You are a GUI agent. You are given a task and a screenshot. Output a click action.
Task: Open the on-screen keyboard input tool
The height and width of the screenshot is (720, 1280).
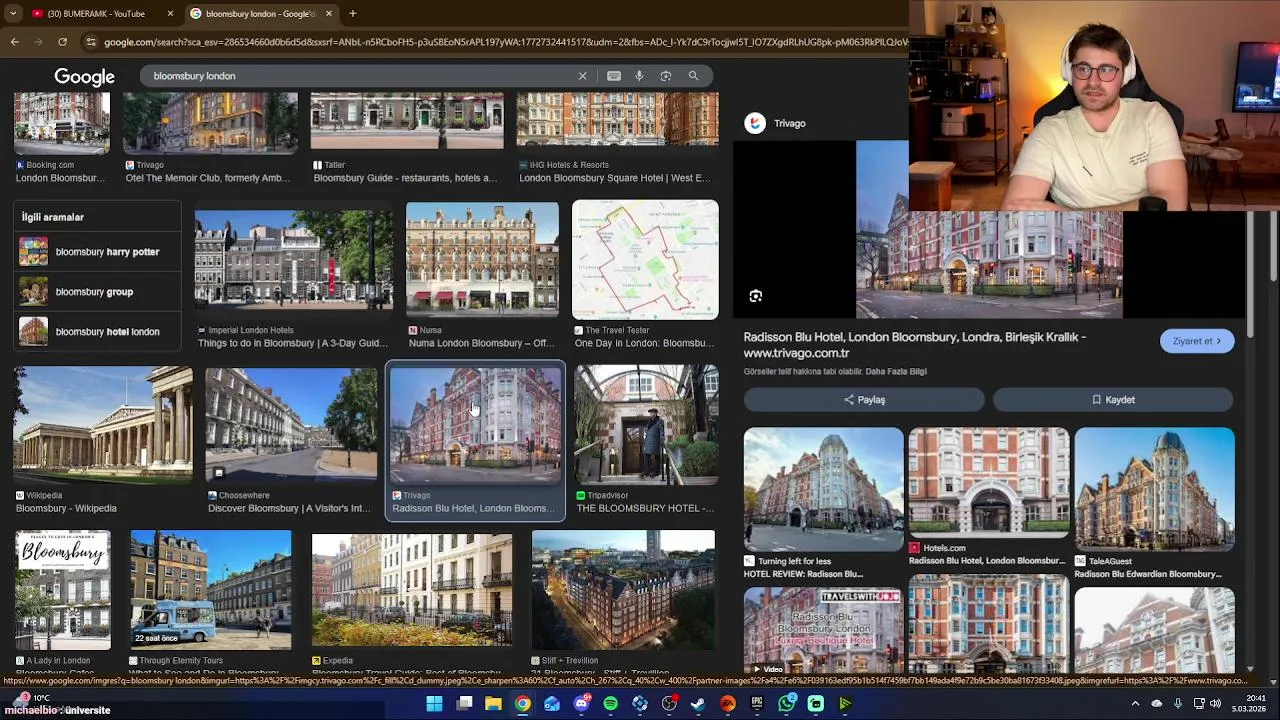pyautogui.click(x=614, y=76)
